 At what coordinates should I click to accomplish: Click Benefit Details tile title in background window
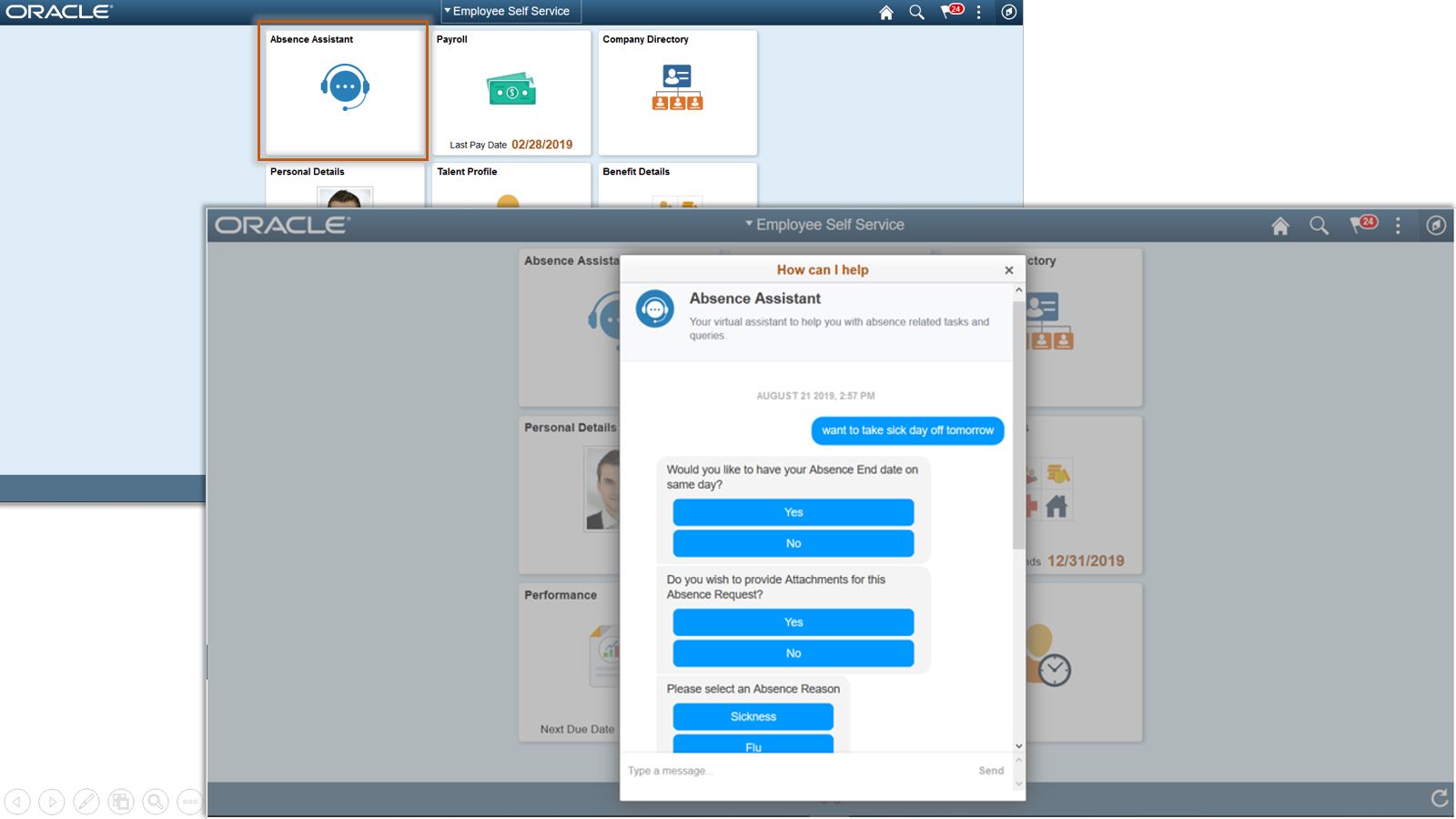(x=636, y=172)
